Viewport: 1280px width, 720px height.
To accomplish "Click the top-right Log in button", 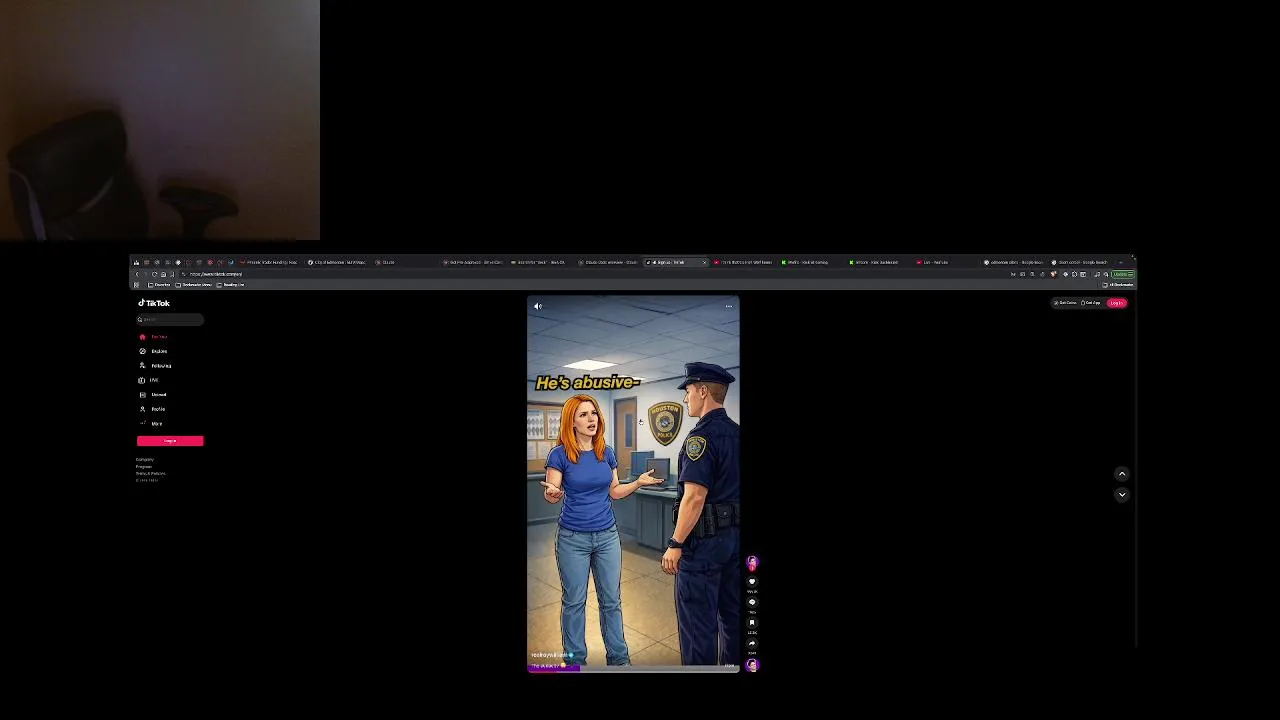I will pos(1116,303).
